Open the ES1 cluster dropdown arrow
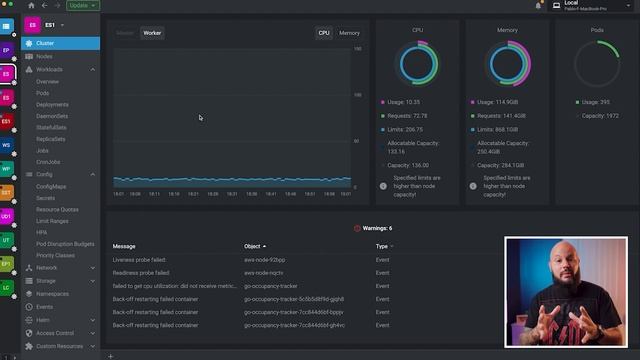 [62, 25]
